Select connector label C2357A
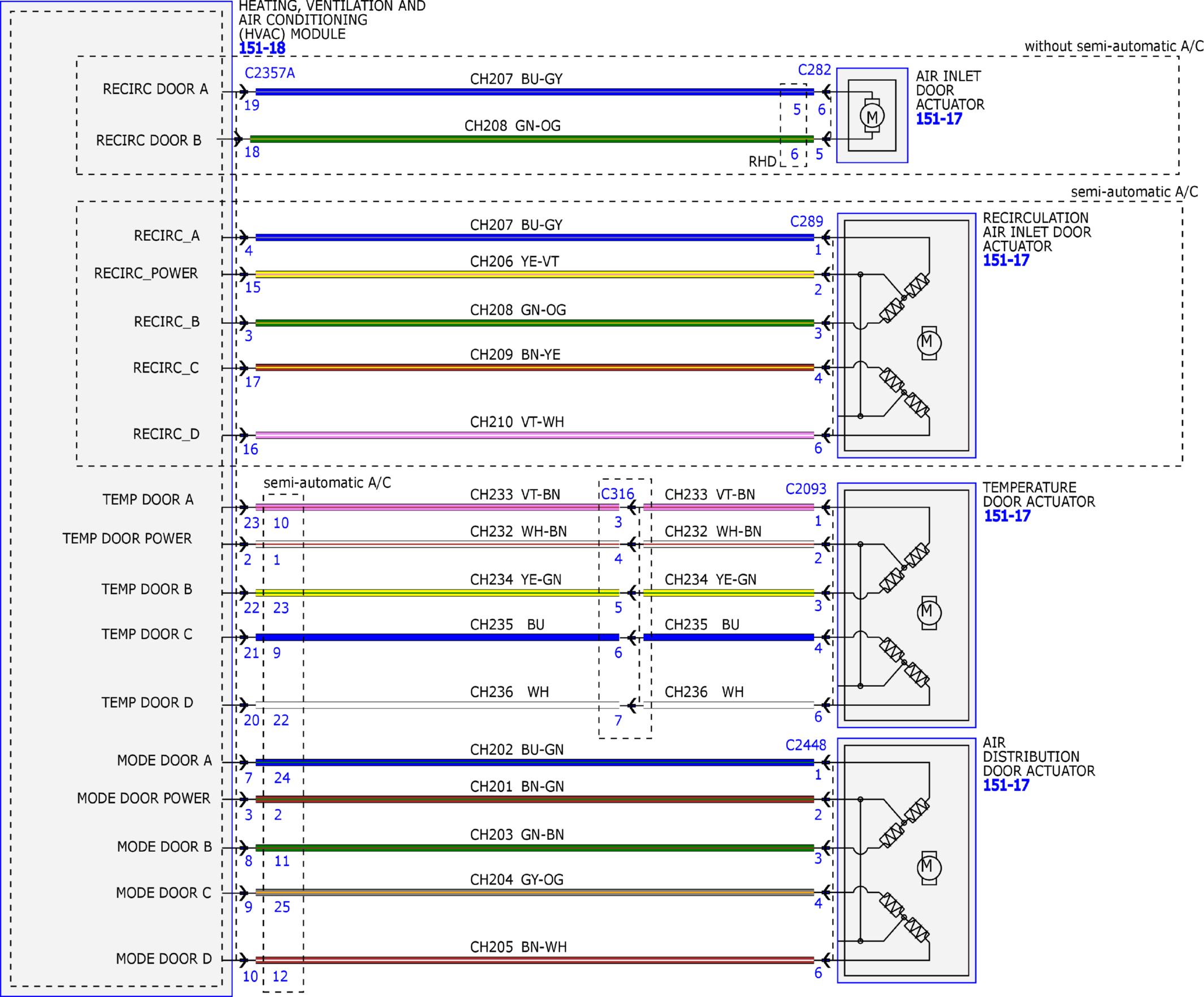1204x997 pixels. pyautogui.click(x=270, y=73)
